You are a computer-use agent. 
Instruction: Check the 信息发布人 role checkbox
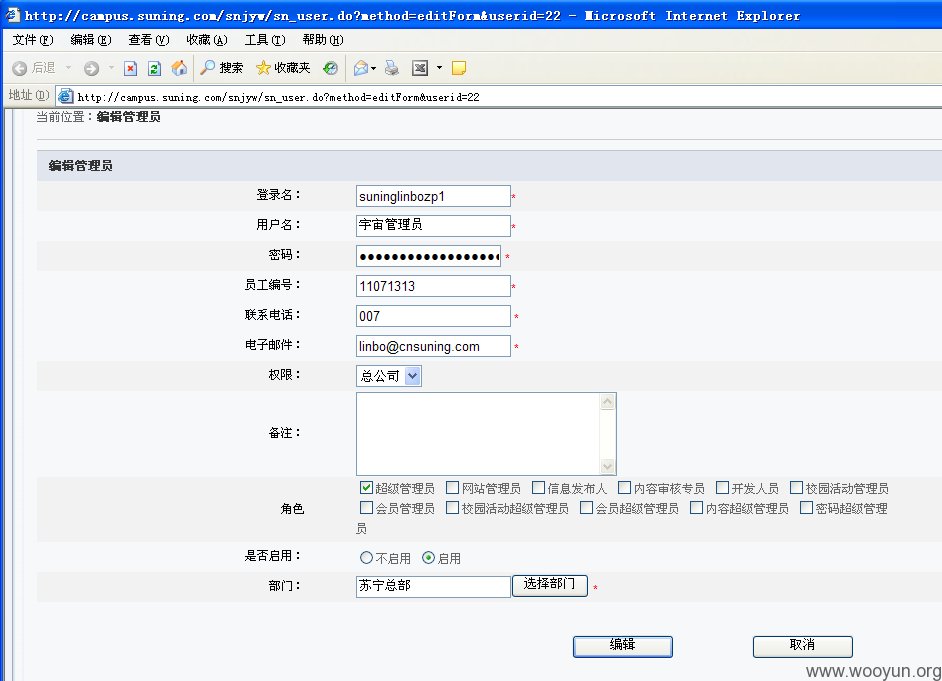point(538,488)
